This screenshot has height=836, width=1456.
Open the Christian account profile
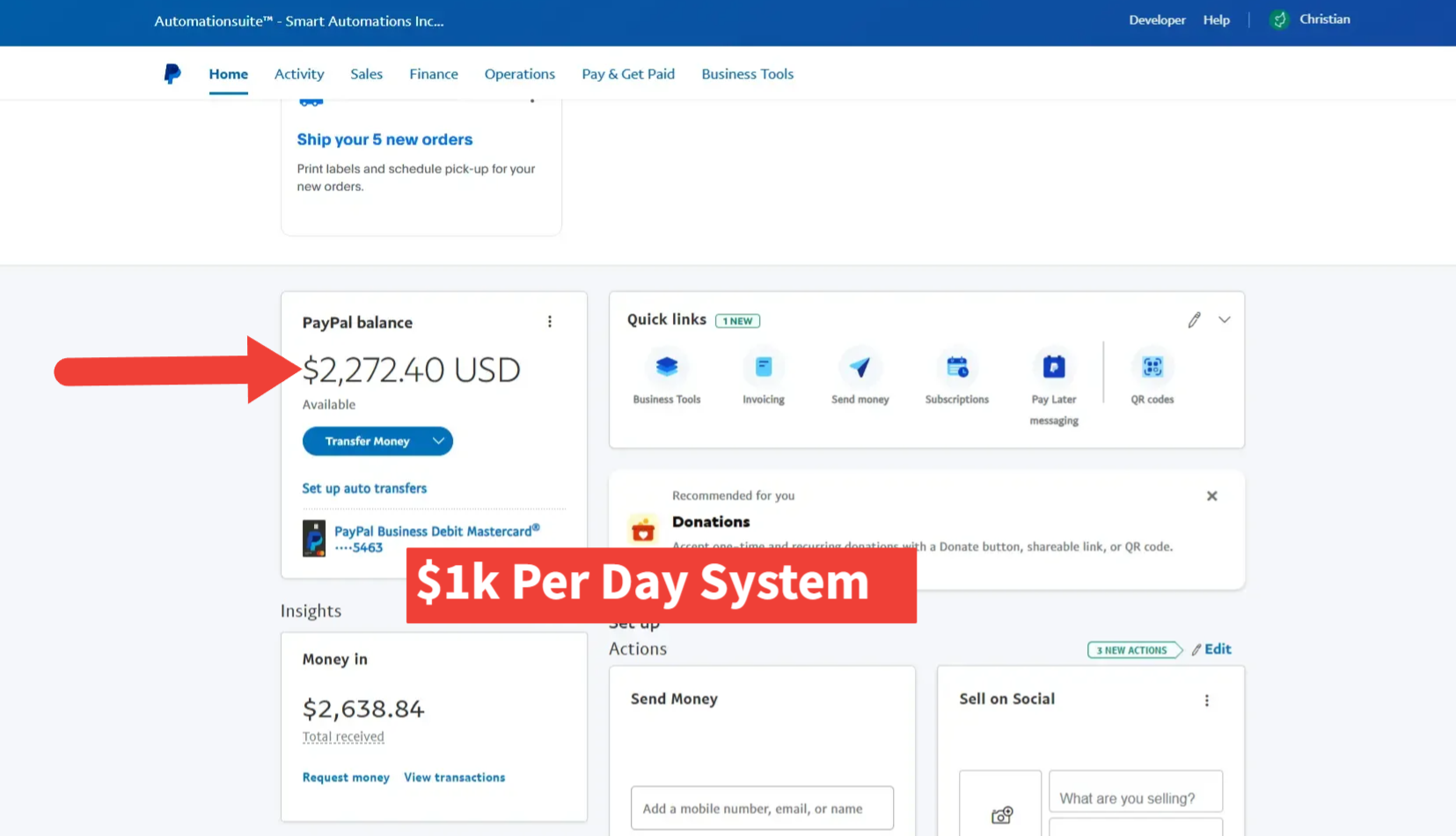[1310, 18]
